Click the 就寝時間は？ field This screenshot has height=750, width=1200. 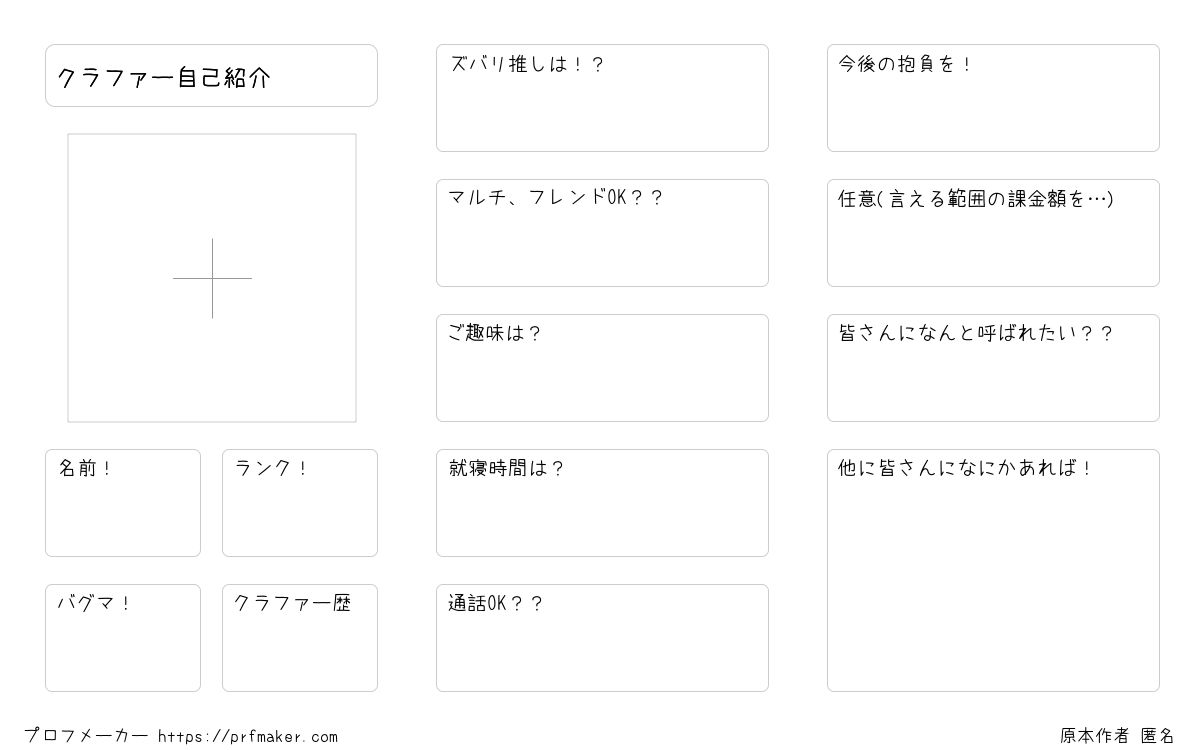(602, 503)
